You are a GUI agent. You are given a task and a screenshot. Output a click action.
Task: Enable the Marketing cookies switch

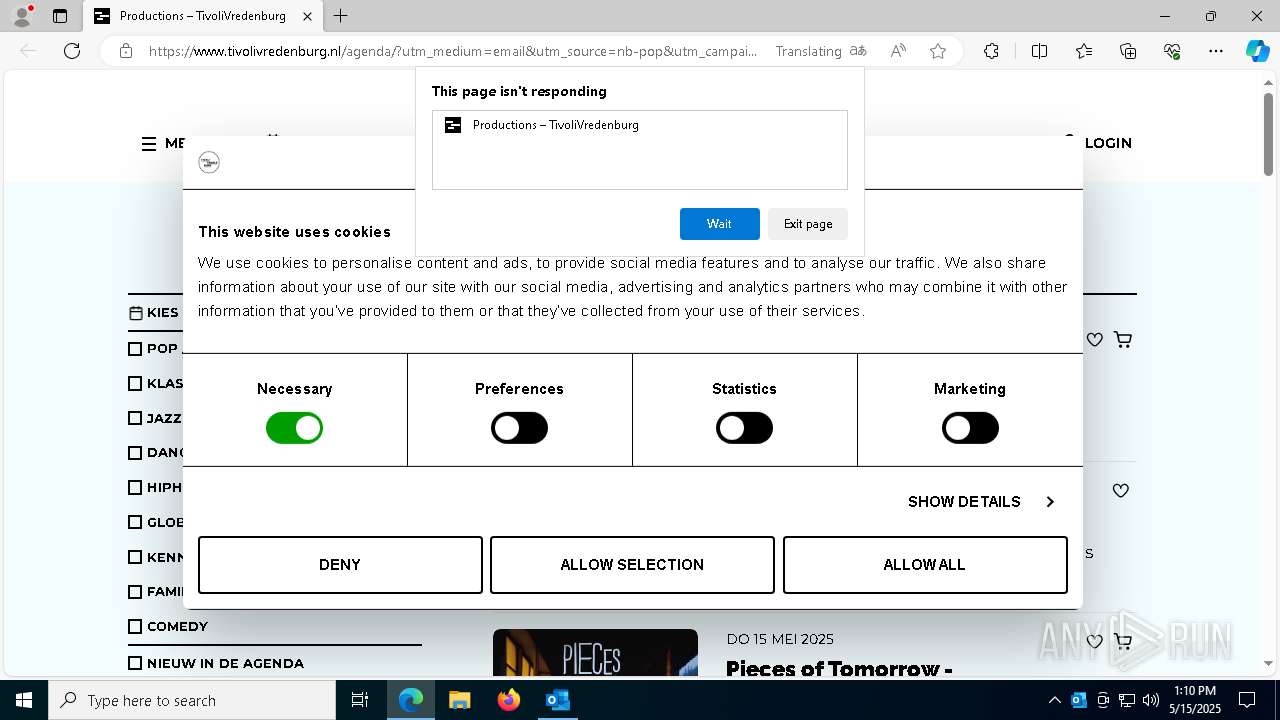970,428
